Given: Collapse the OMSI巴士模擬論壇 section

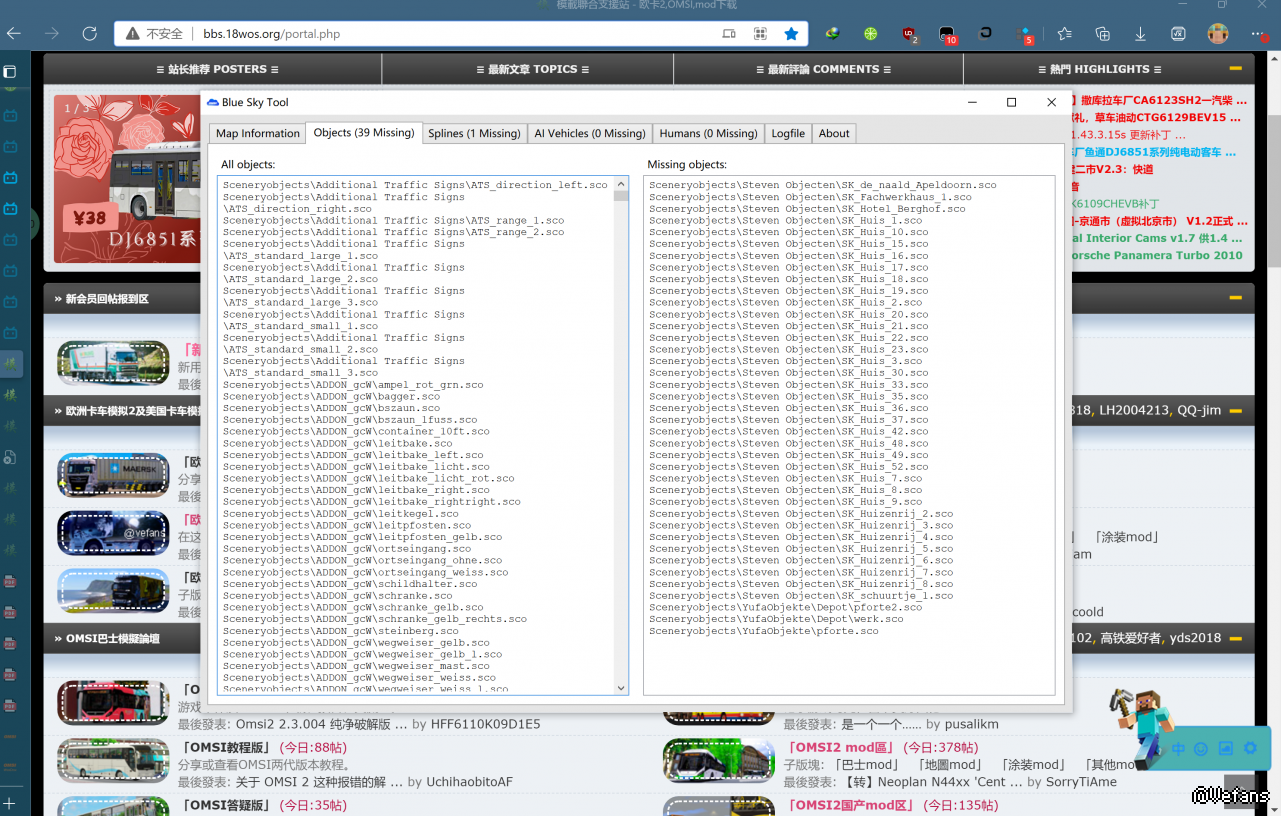Looking at the screenshot, I should coord(1235,638).
